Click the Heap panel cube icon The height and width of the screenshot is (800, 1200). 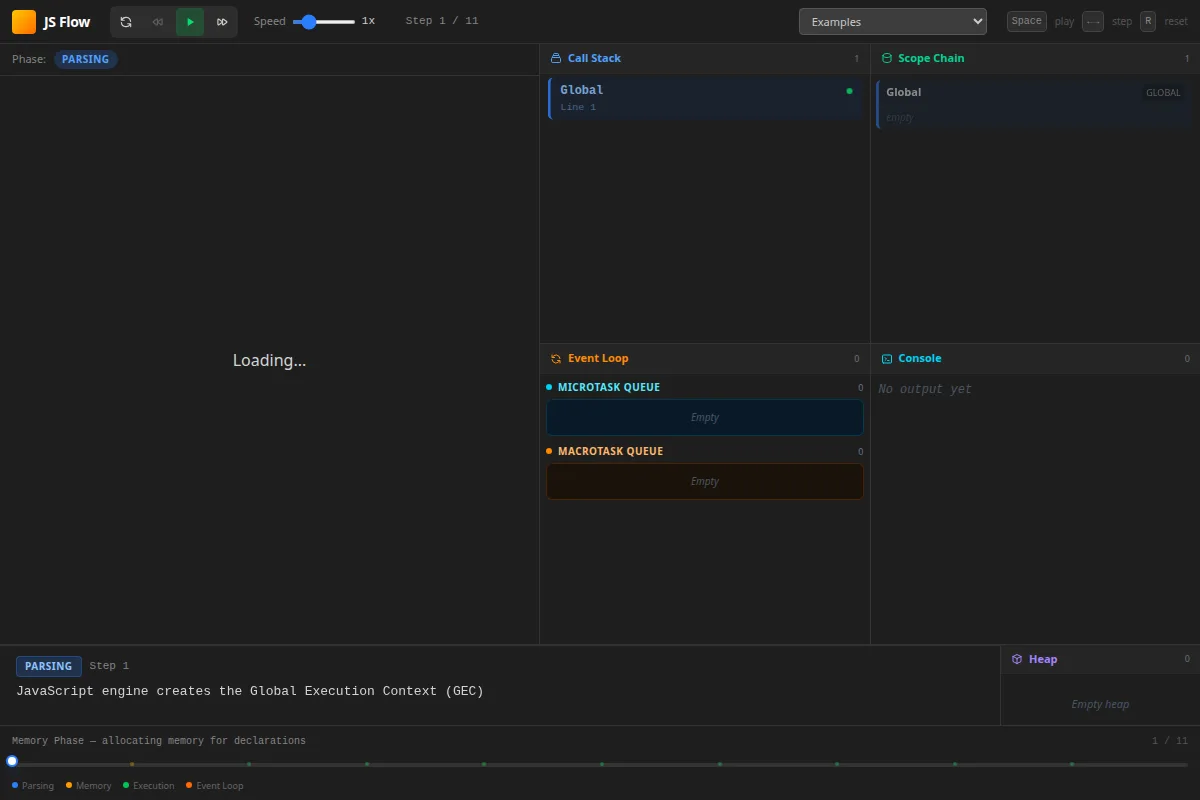click(x=1017, y=659)
